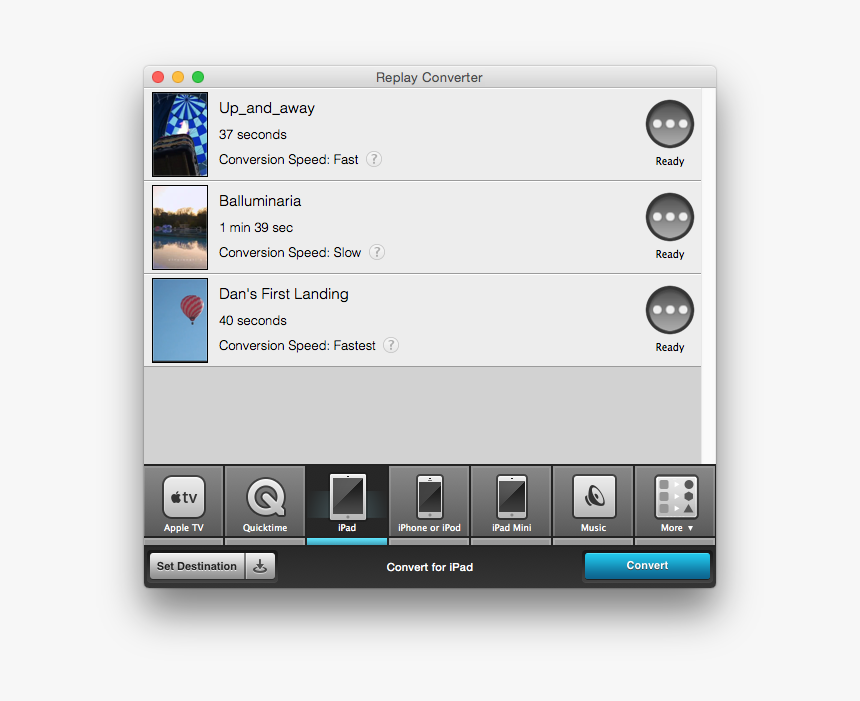Select the Music output format
Image resolution: width=860 pixels, height=701 pixels.
[593, 502]
